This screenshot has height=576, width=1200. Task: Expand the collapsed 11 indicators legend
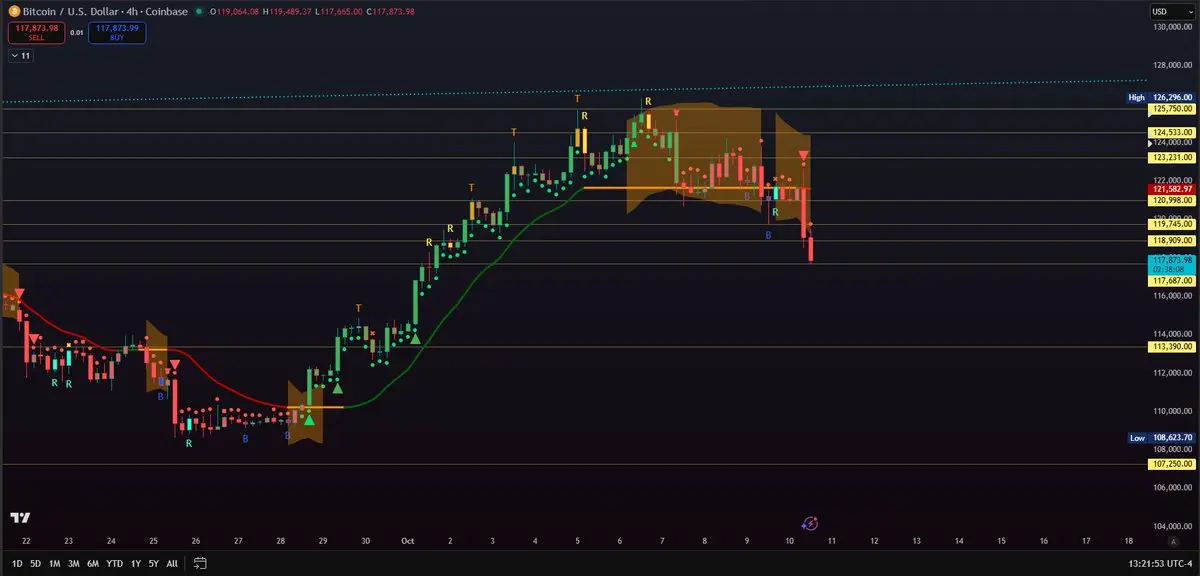pos(20,56)
